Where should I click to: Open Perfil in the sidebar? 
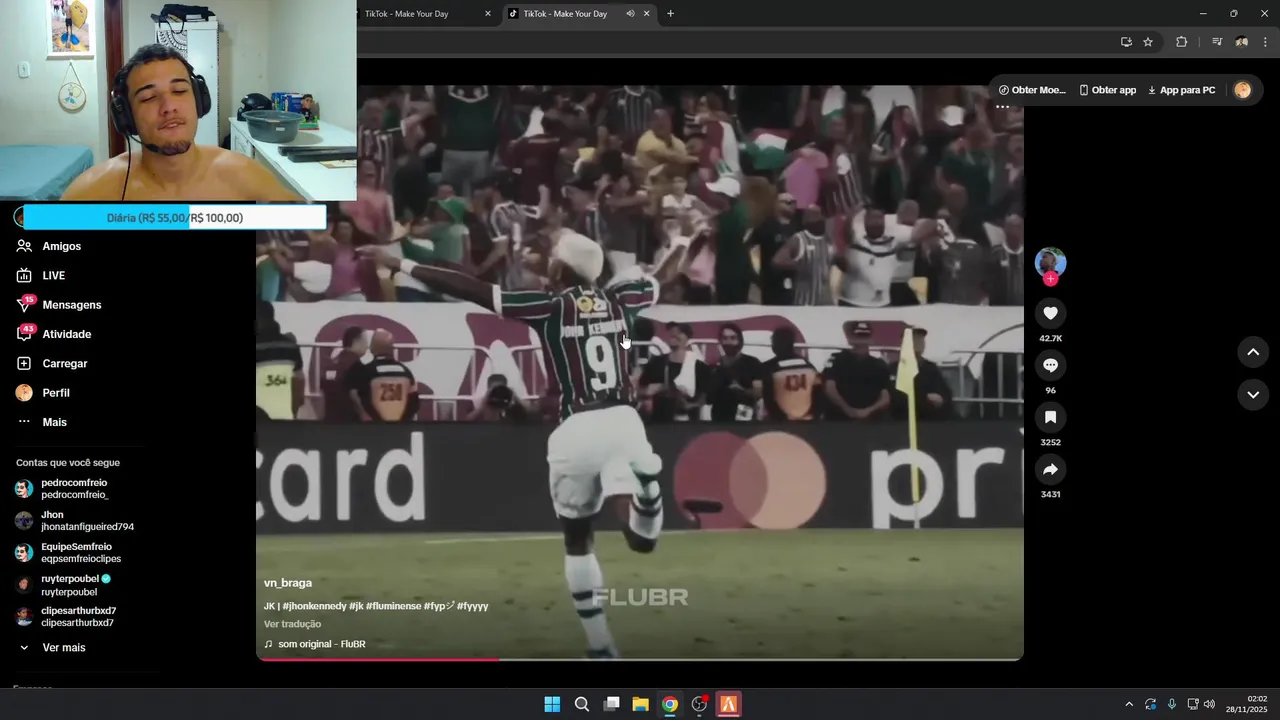point(56,393)
